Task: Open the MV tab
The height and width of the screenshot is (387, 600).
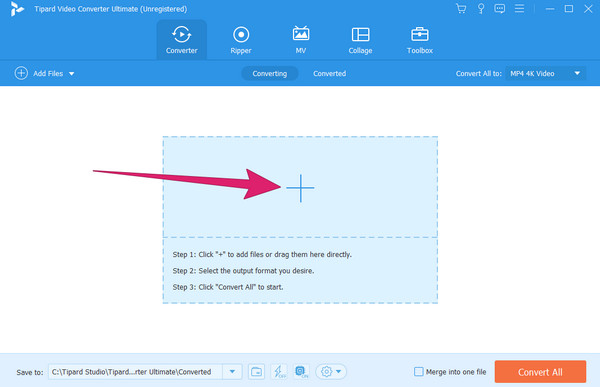Action: point(301,40)
